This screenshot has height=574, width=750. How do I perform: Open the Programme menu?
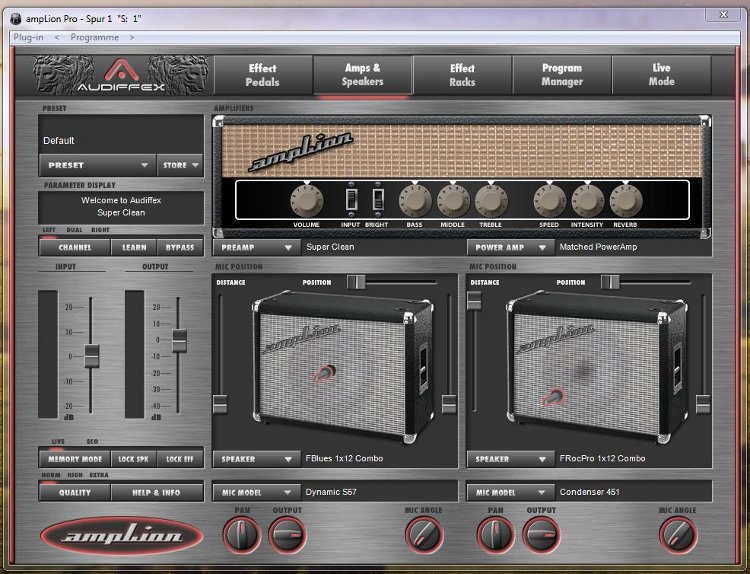pos(95,37)
